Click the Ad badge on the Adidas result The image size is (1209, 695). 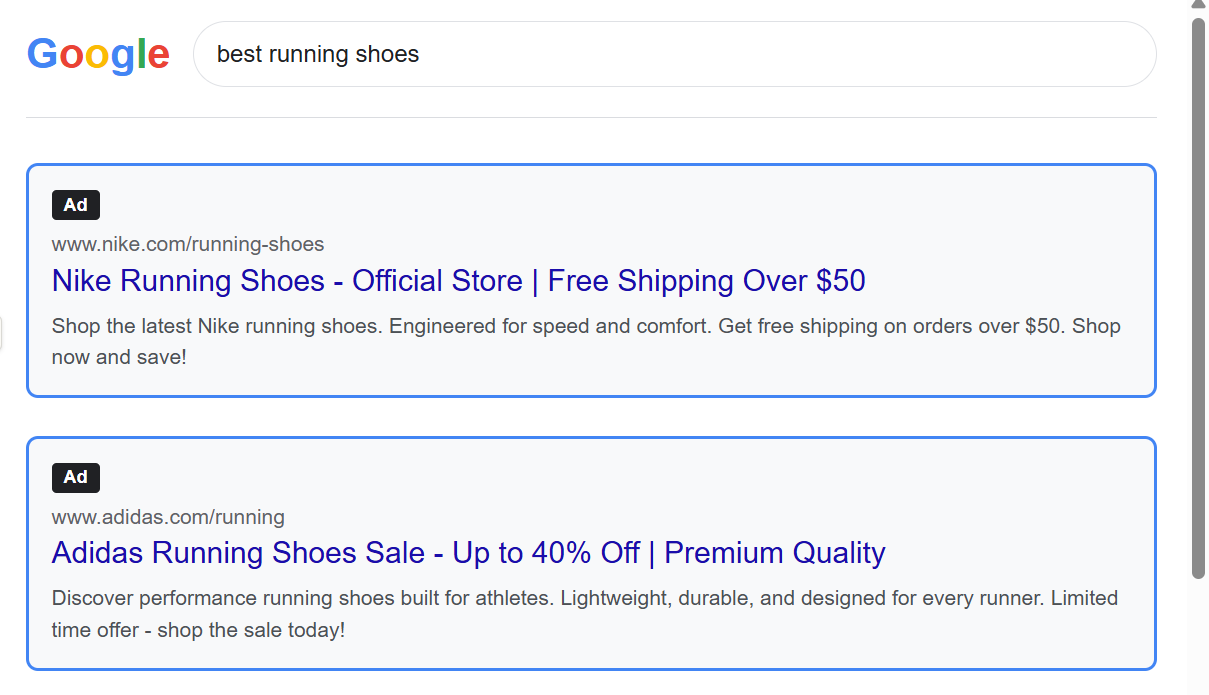point(76,477)
